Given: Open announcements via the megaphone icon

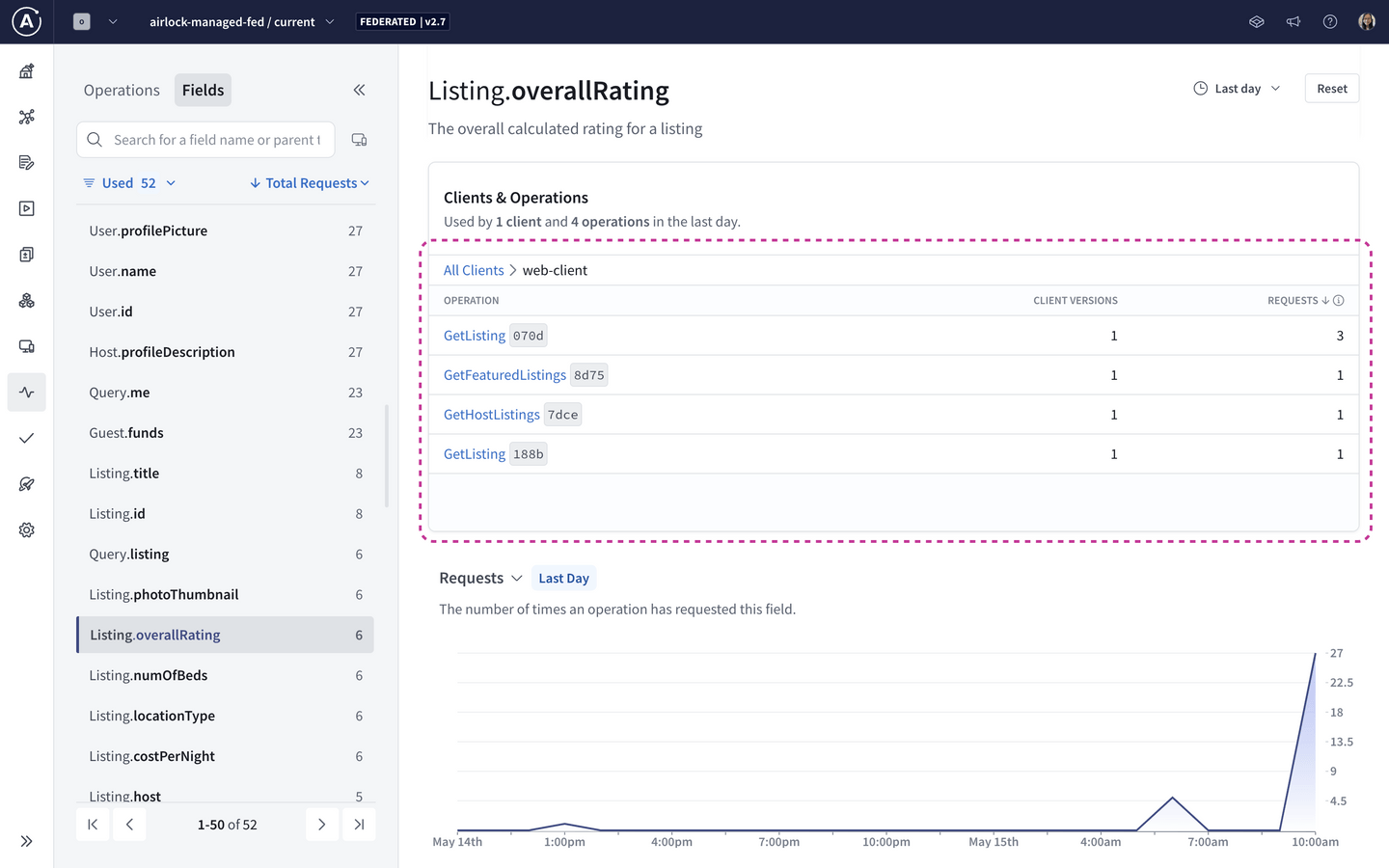Looking at the screenshot, I should tap(1293, 21).
